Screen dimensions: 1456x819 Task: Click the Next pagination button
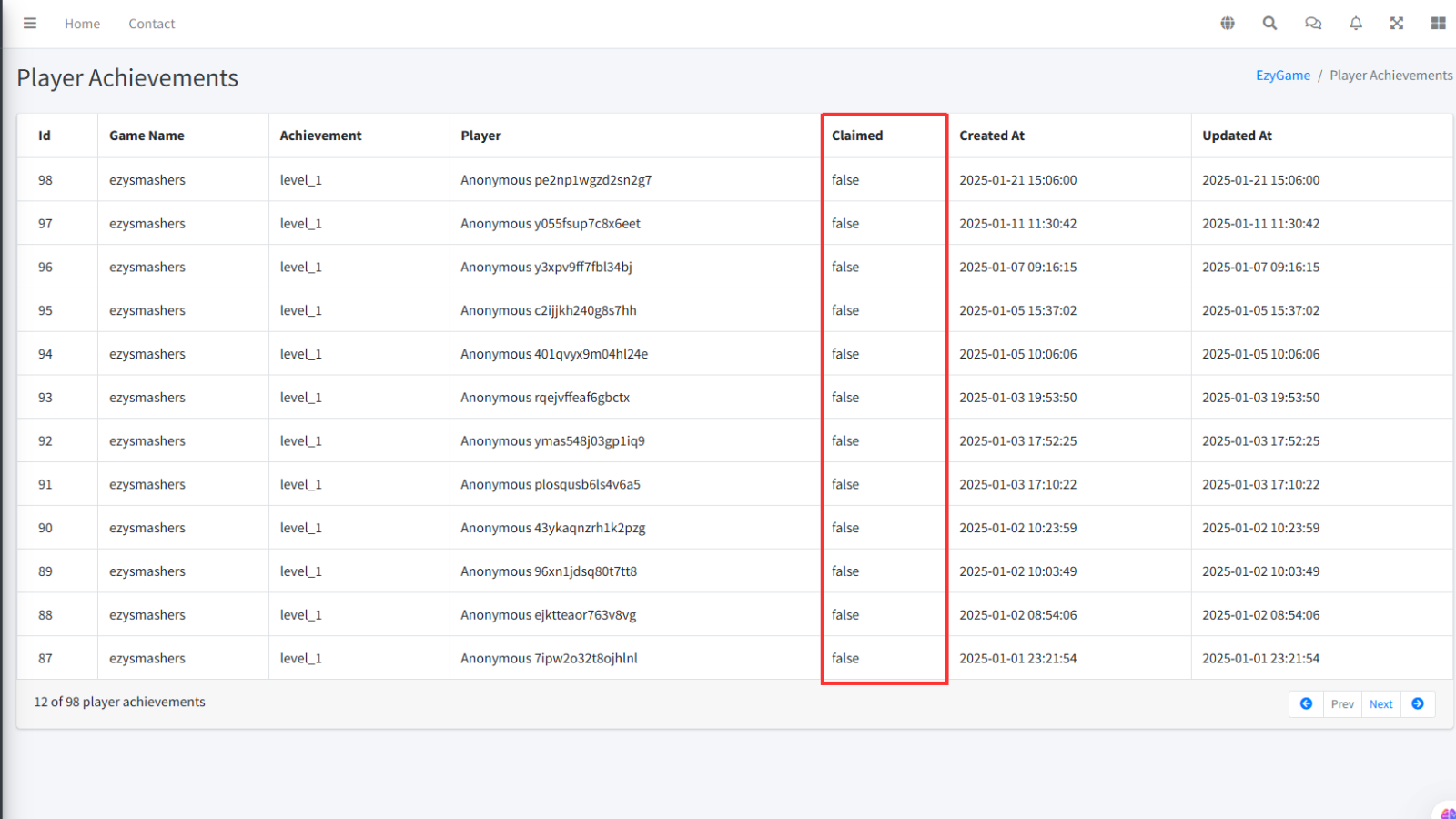pyautogui.click(x=1380, y=704)
